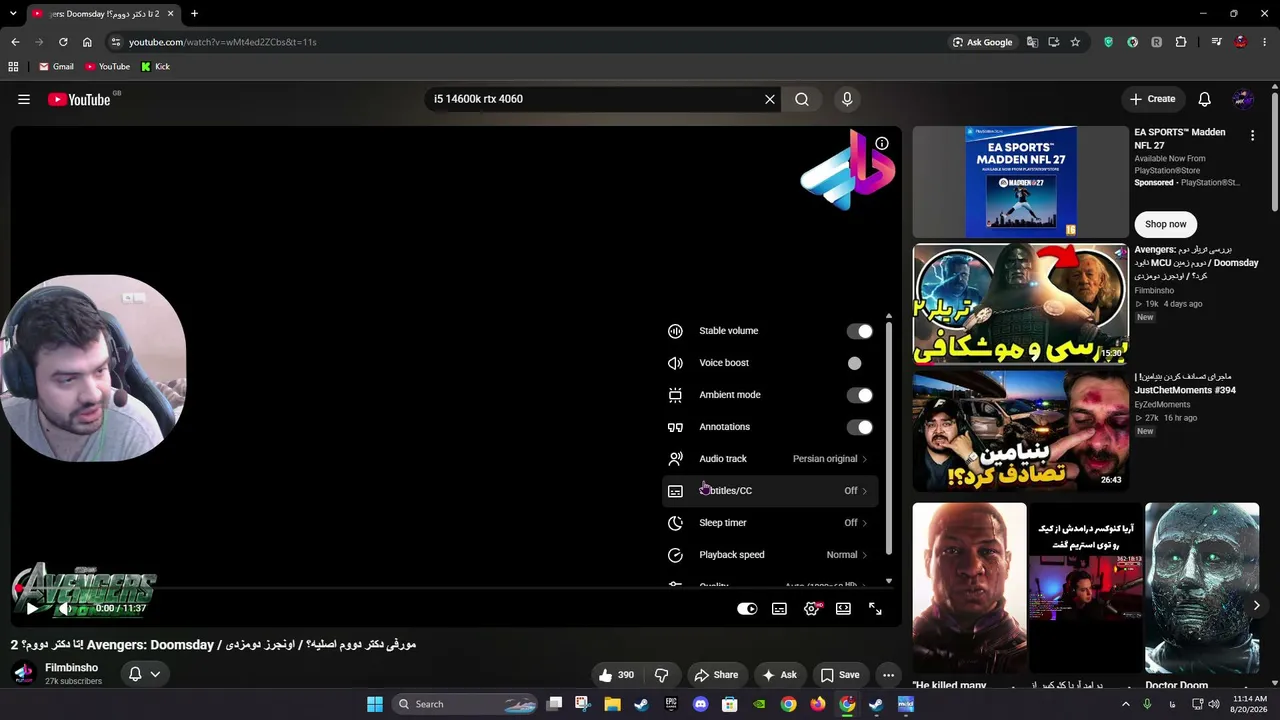The image size is (1280, 720).
Task: Enable Voice boost switch
Action: pos(859,363)
